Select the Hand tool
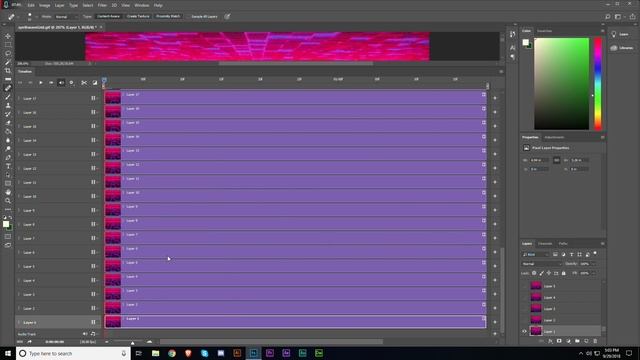 (x=8, y=192)
